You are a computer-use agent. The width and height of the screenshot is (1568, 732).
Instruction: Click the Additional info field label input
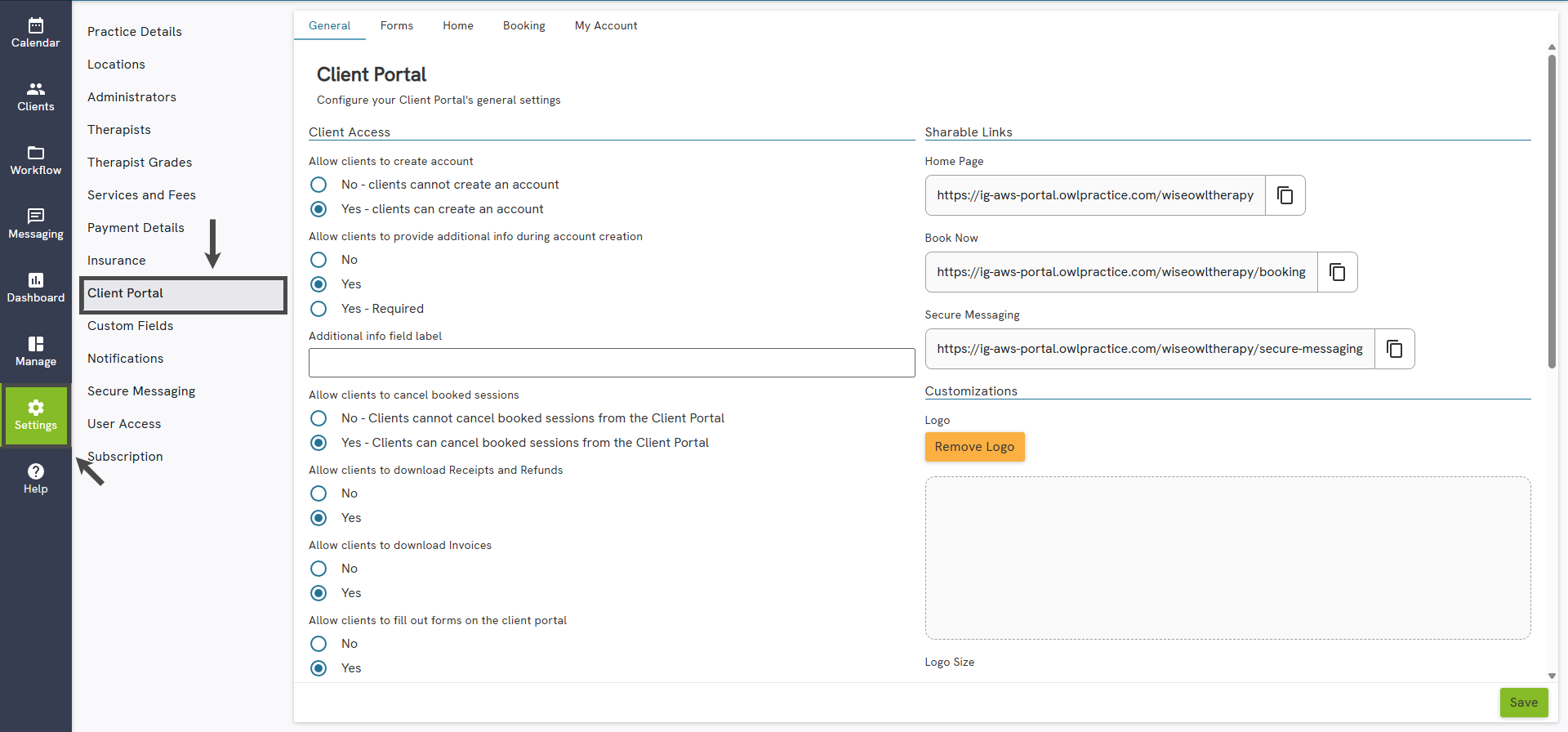point(612,363)
